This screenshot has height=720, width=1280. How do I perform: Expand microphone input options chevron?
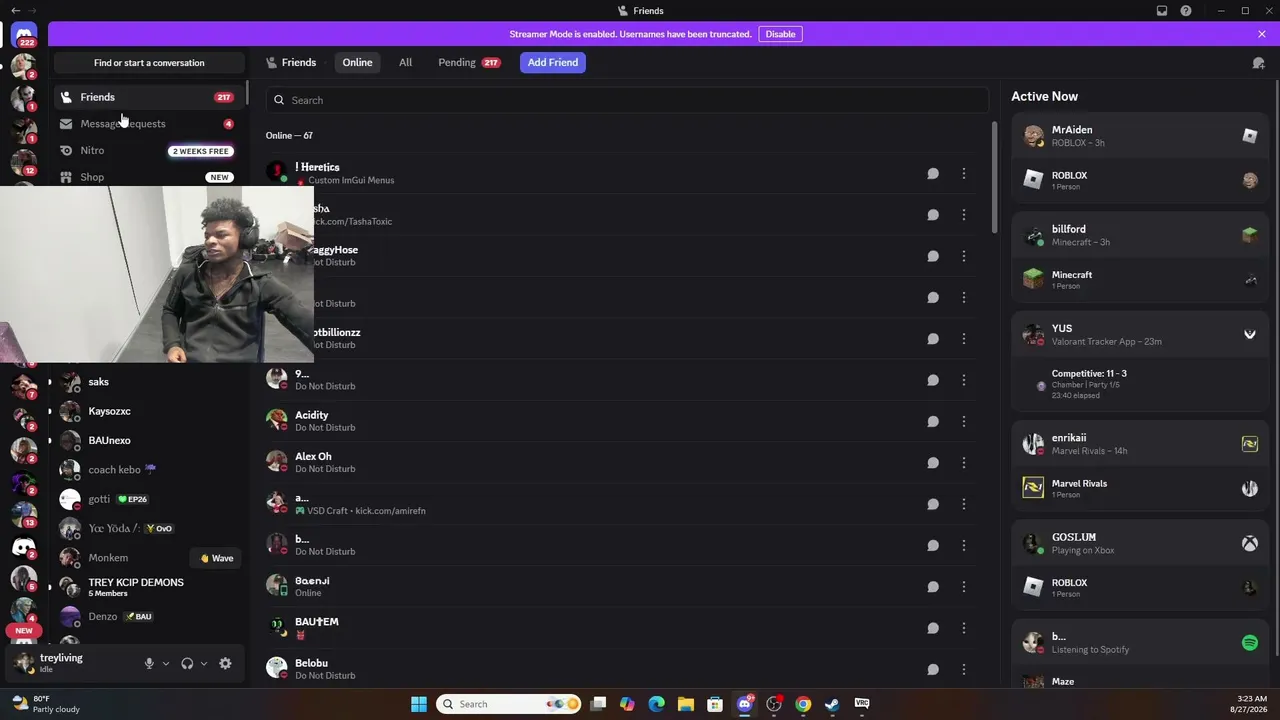click(x=166, y=663)
